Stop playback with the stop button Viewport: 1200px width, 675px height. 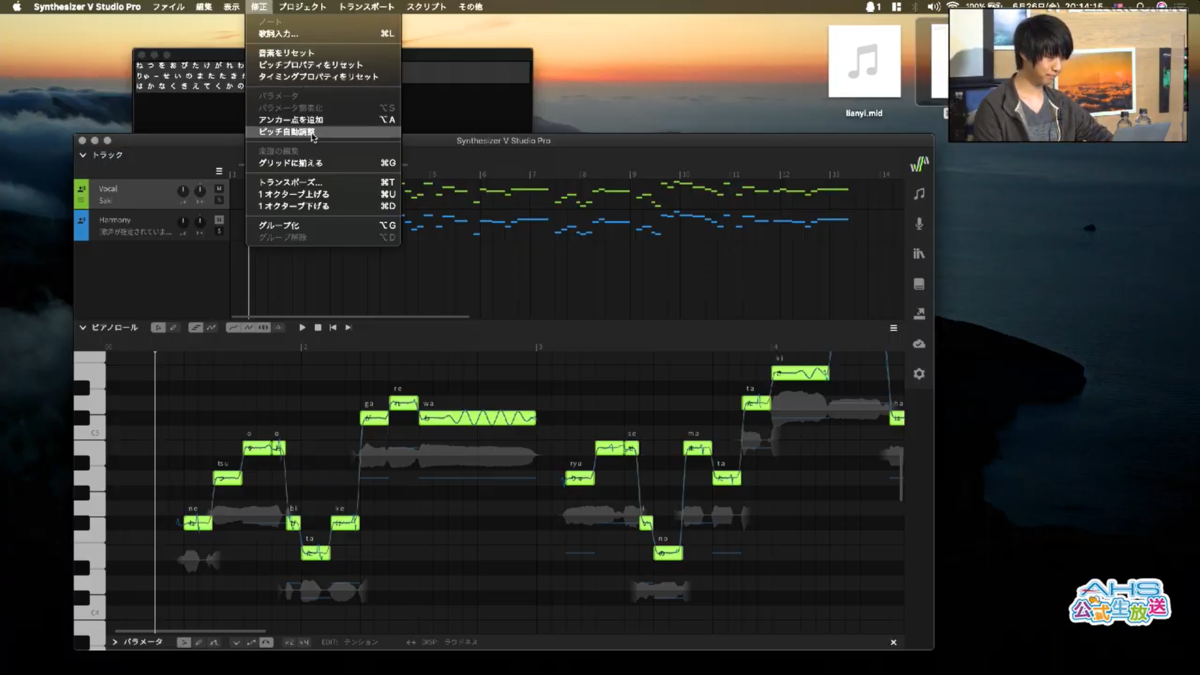(x=318, y=328)
